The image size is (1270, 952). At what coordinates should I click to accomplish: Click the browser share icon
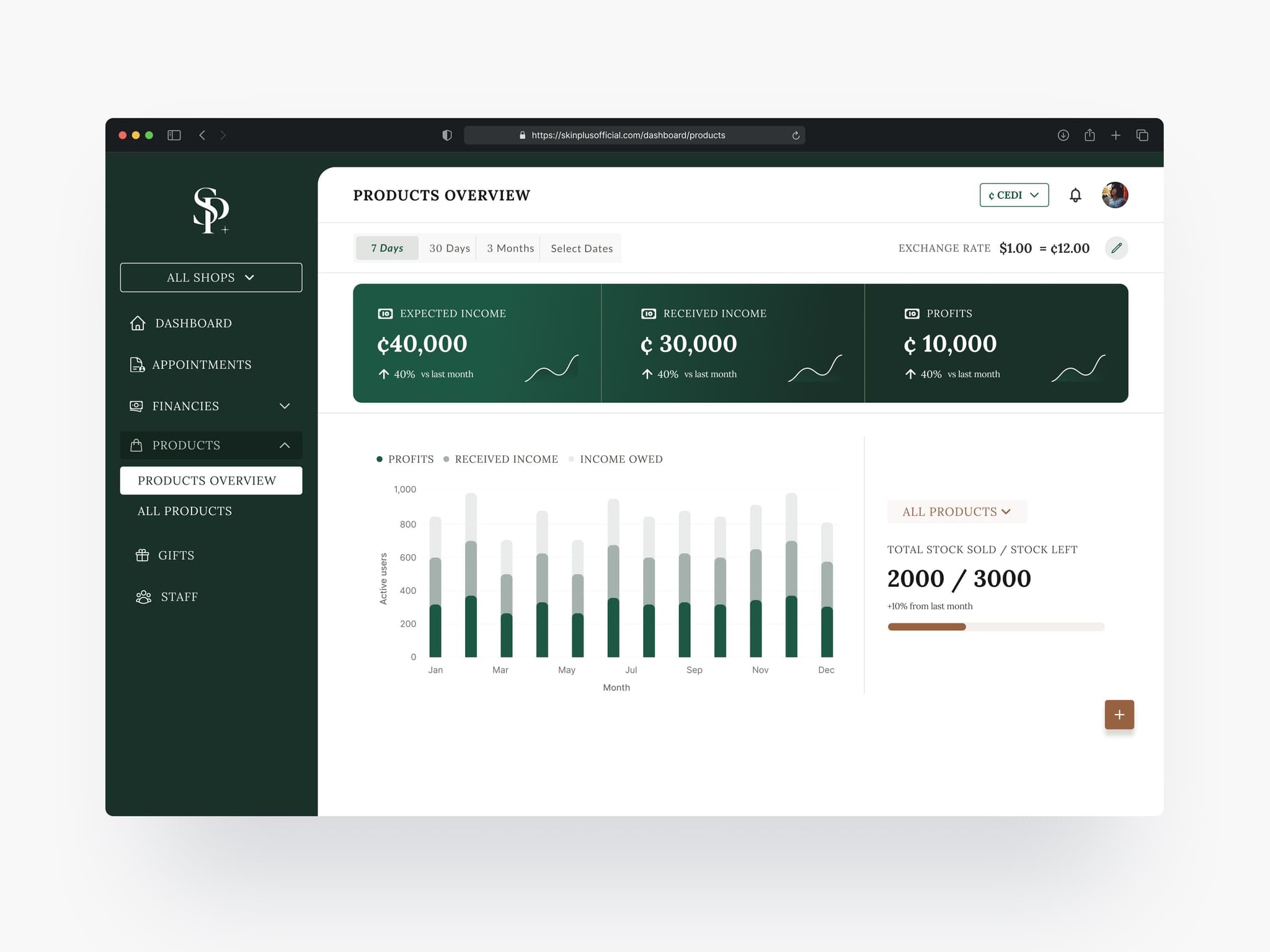[x=1090, y=134]
